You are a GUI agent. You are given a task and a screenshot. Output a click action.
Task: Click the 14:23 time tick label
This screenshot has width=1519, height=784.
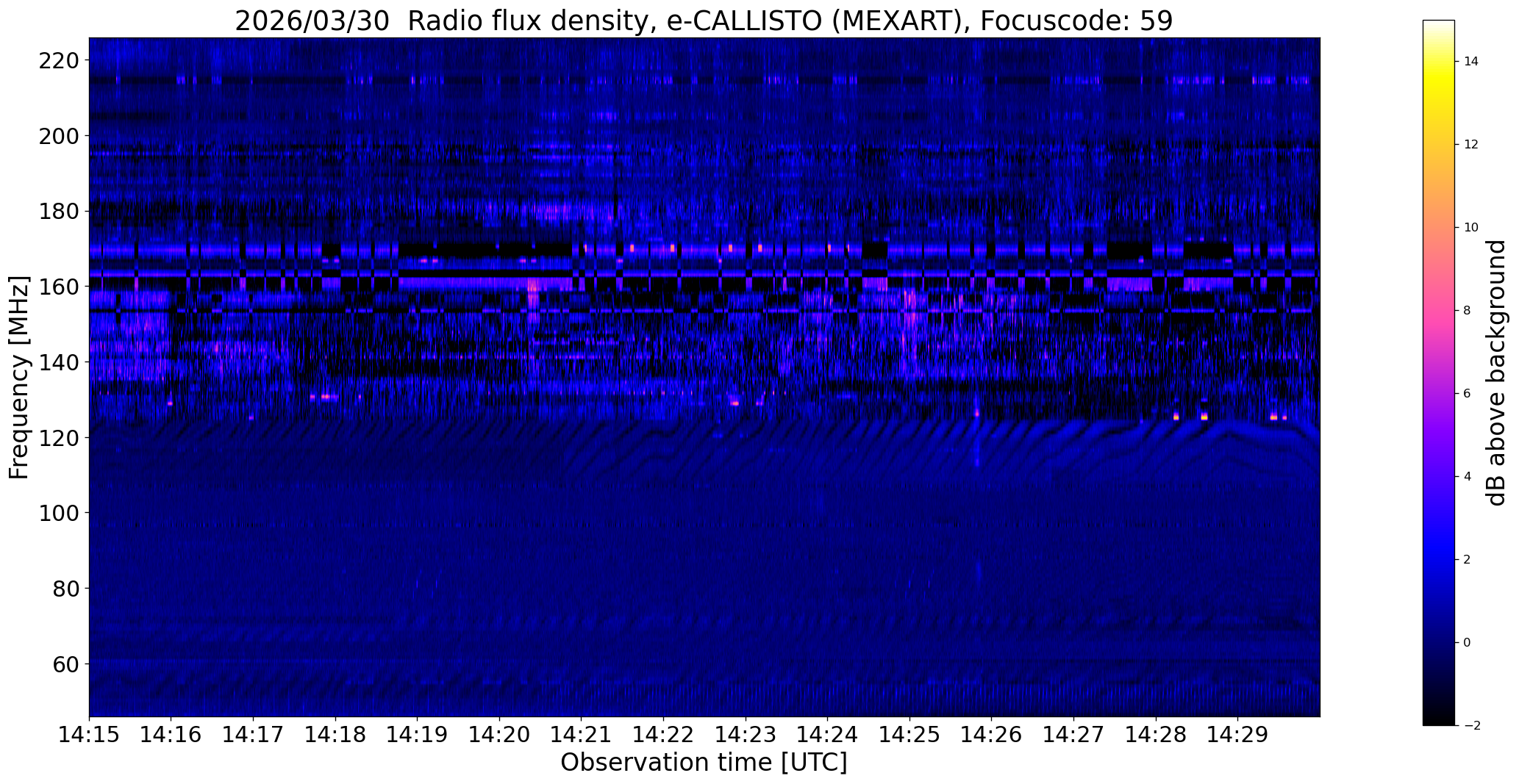tap(746, 735)
